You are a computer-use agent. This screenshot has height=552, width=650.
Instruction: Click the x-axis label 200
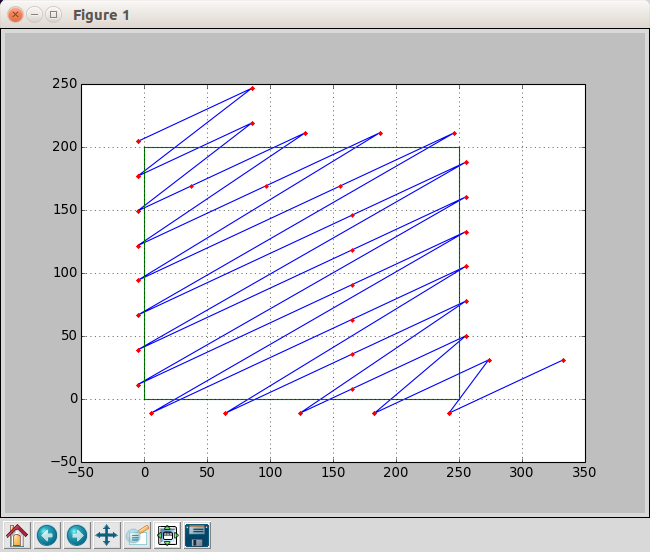[395, 472]
